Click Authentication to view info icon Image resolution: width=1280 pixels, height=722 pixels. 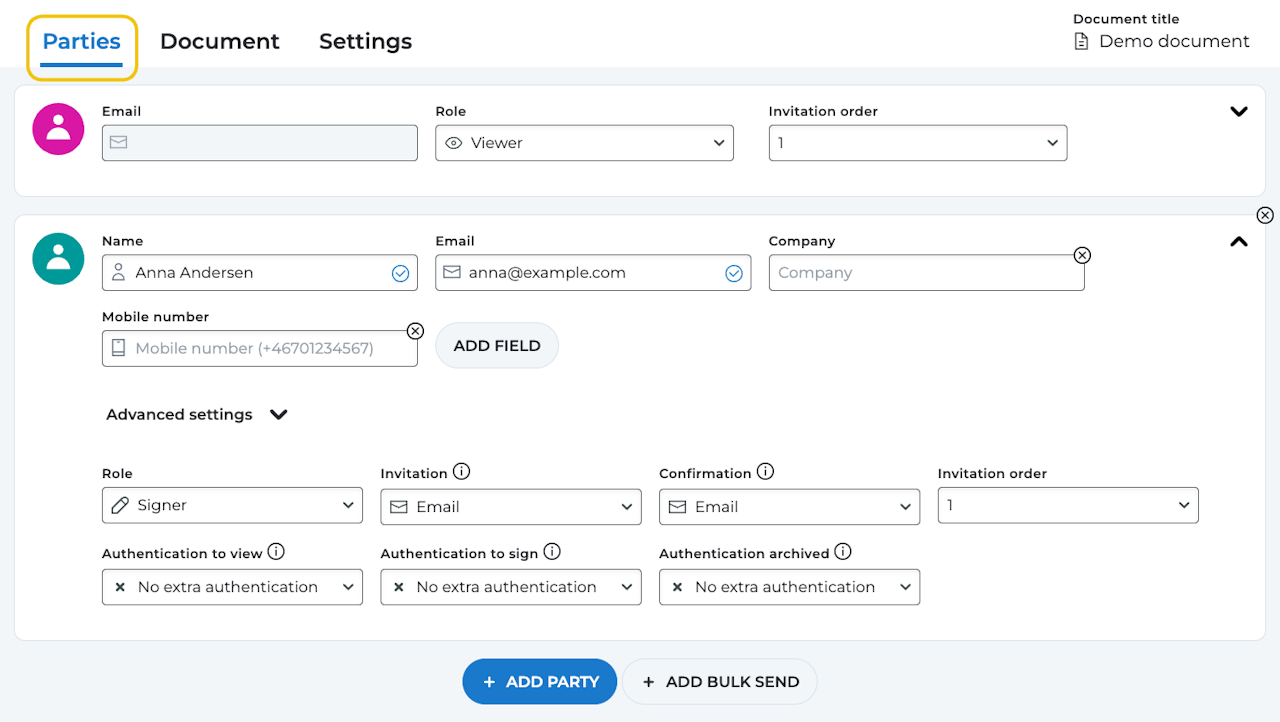[x=276, y=552]
